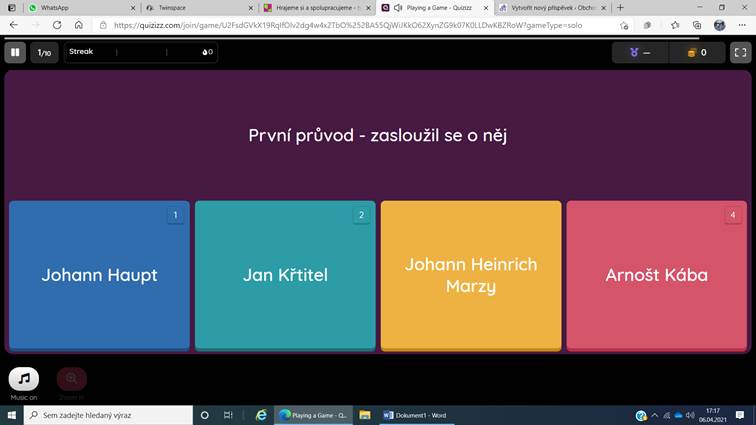The width and height of the screenshot is (756, 425).
Task: Choose the Jan Křtitel answer tile
Action: click(285, 275)
